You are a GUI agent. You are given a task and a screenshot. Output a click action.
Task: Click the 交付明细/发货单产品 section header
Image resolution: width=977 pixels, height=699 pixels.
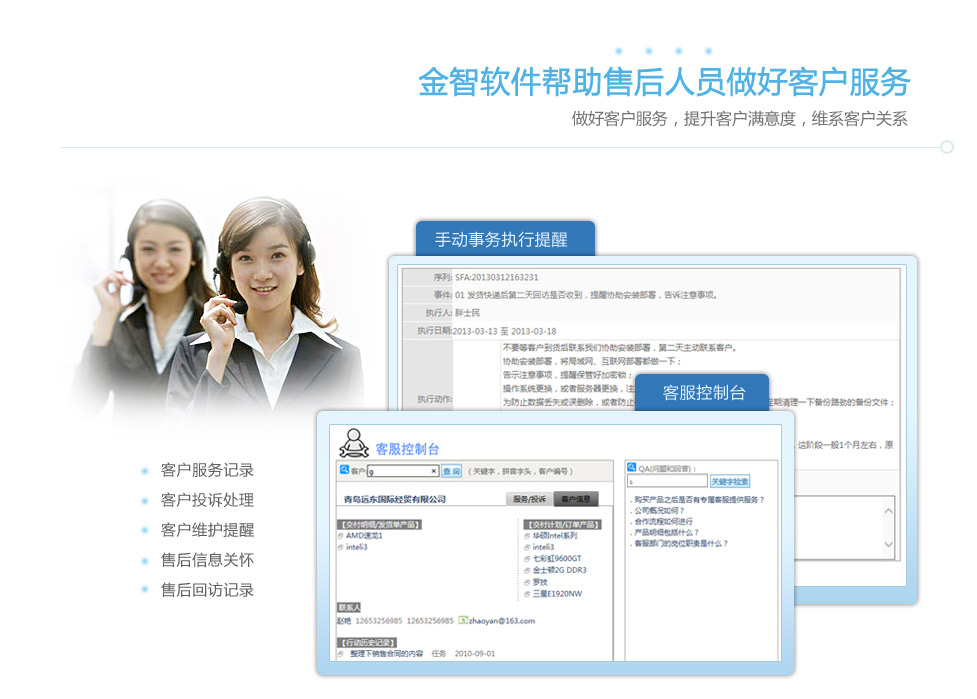379,525
